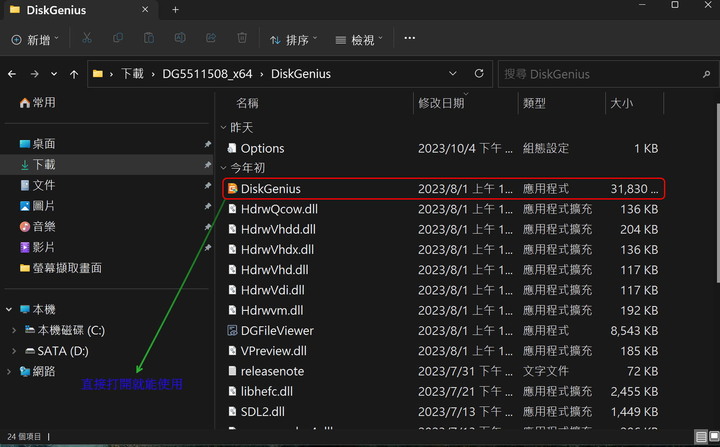The height and width of the screenshot is (447, 720).
Task: Collapse the 本機 tree node
Action: [9, 310]
